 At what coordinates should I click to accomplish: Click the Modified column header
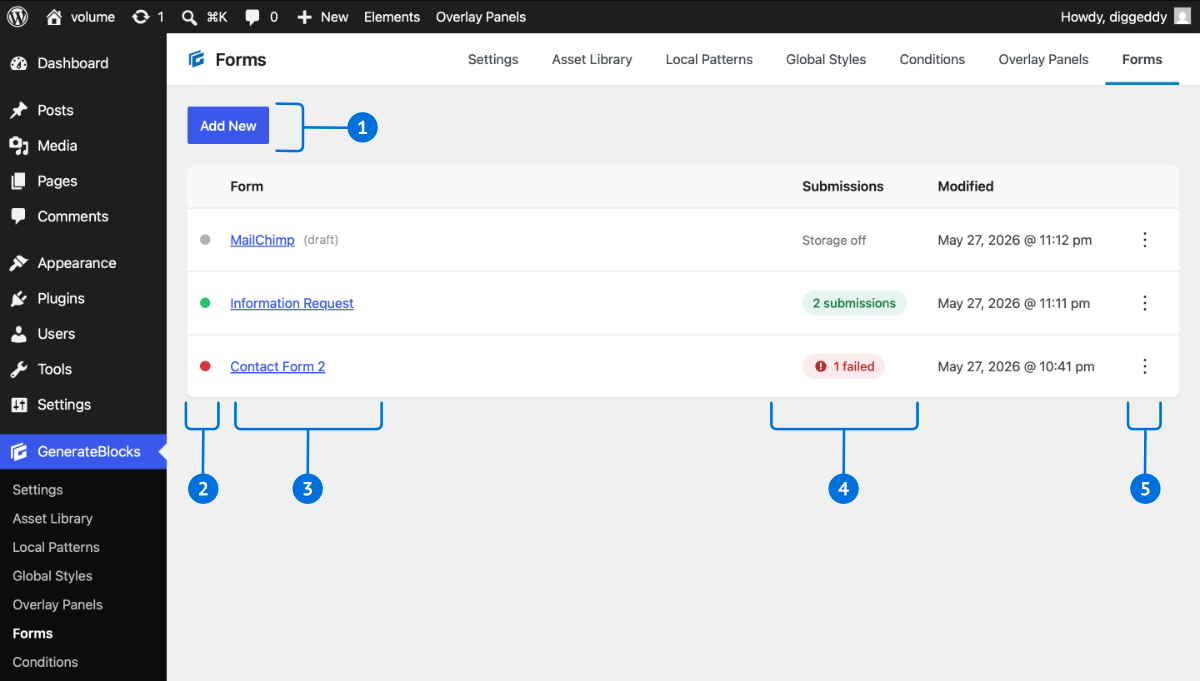pos(966,186)
